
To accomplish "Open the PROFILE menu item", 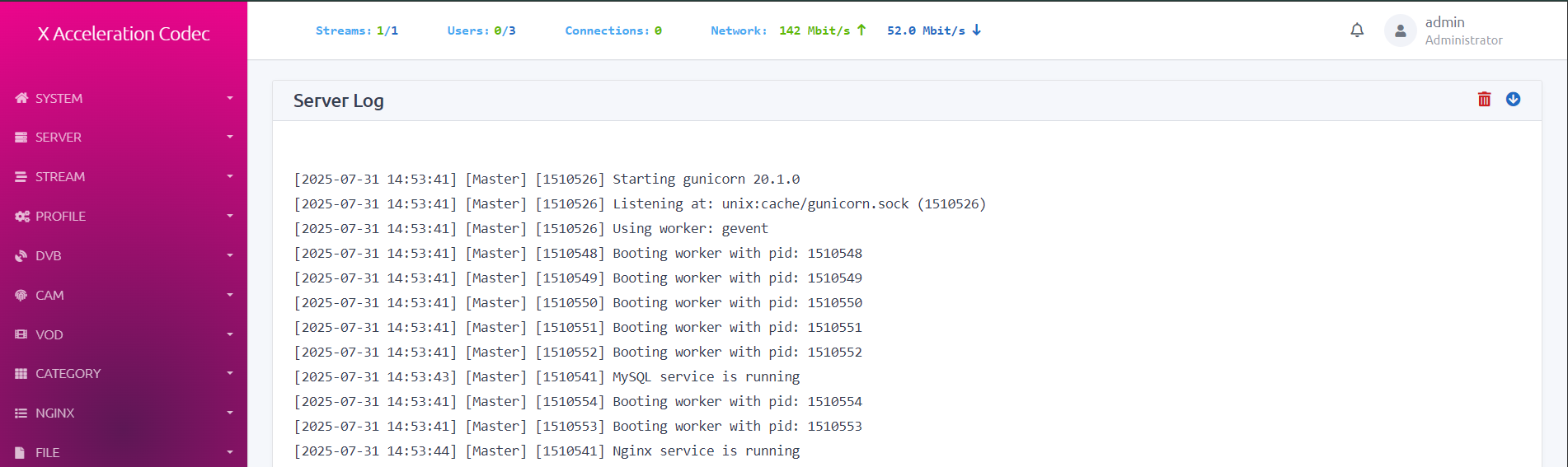I will click(x=124, y=217).
